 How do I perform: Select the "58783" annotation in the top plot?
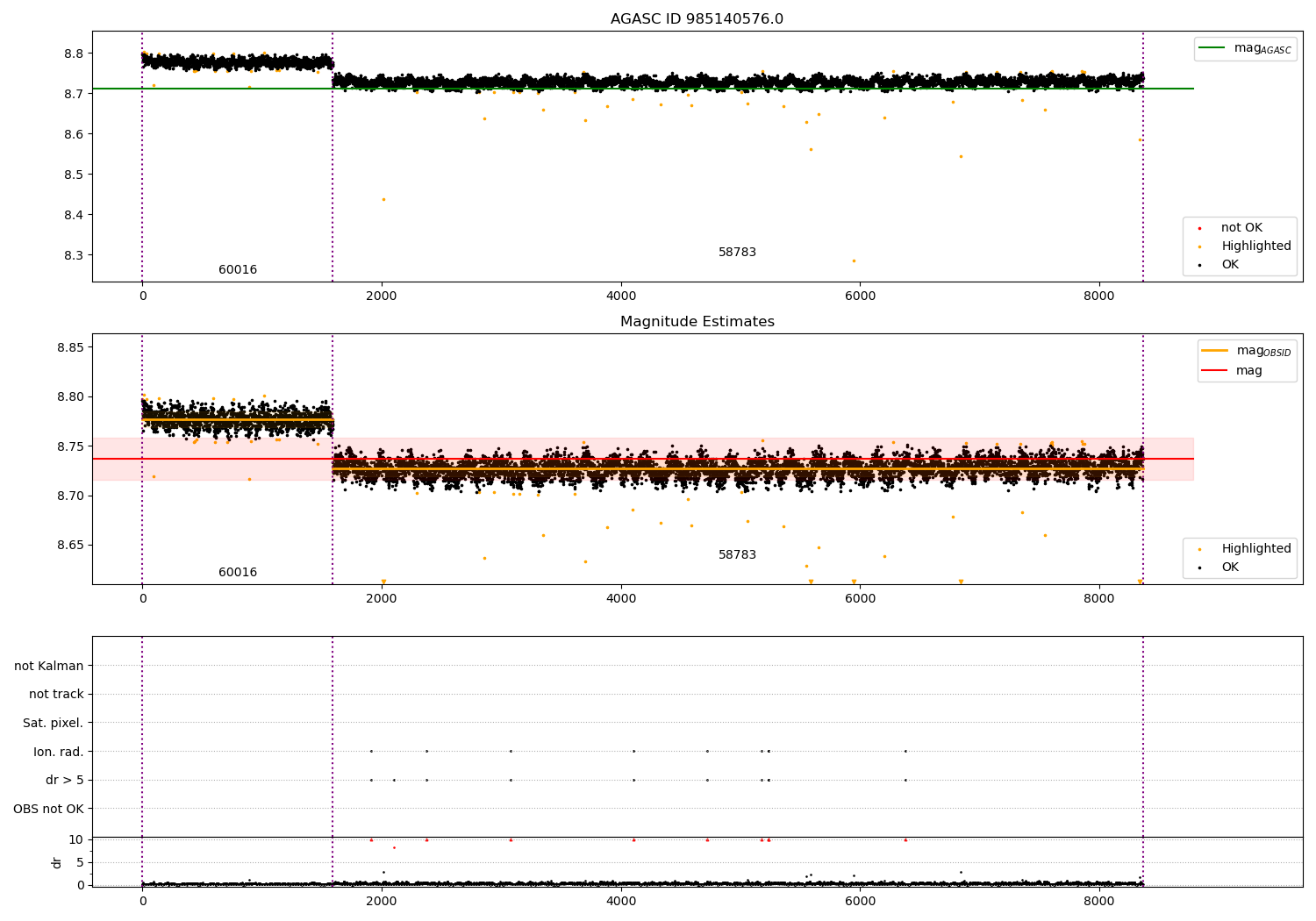point(737,253)
